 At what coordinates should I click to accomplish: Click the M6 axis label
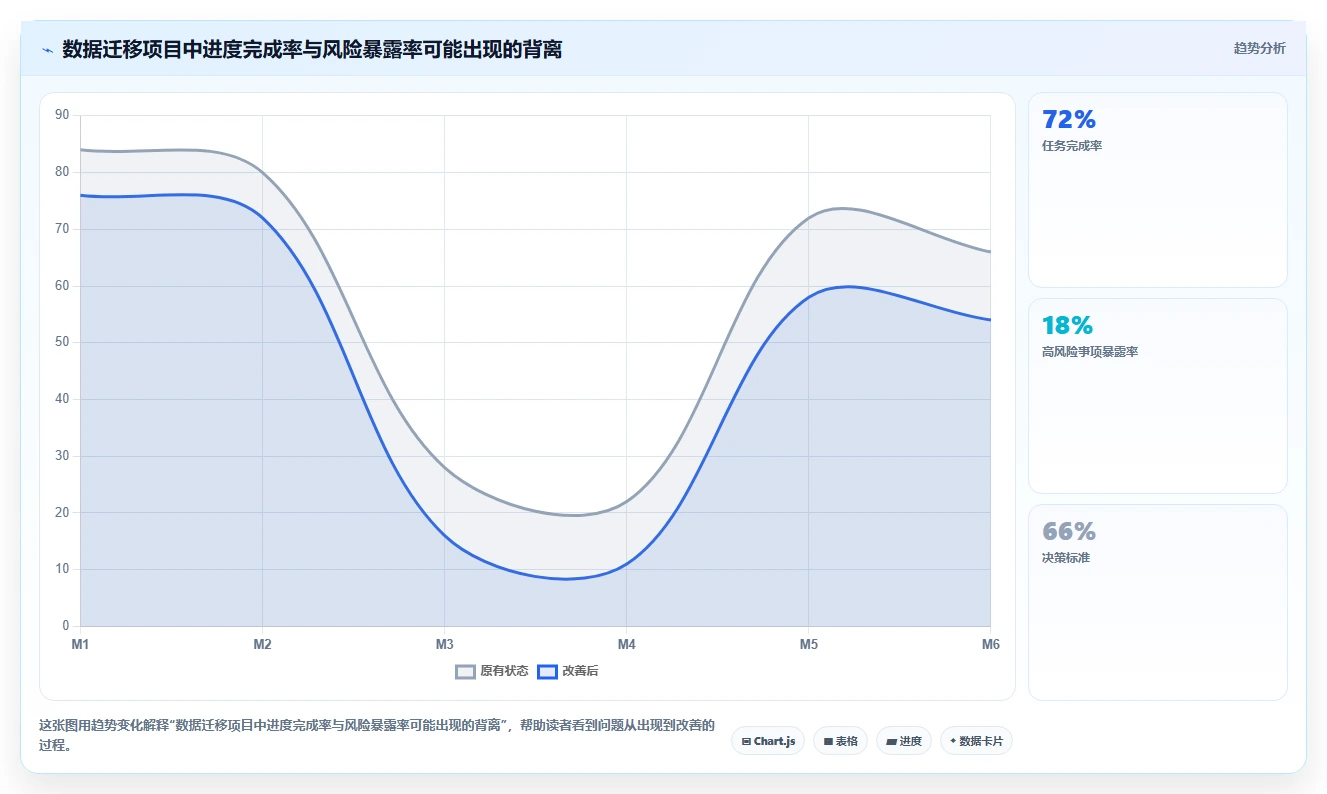[x=990, y=644]
